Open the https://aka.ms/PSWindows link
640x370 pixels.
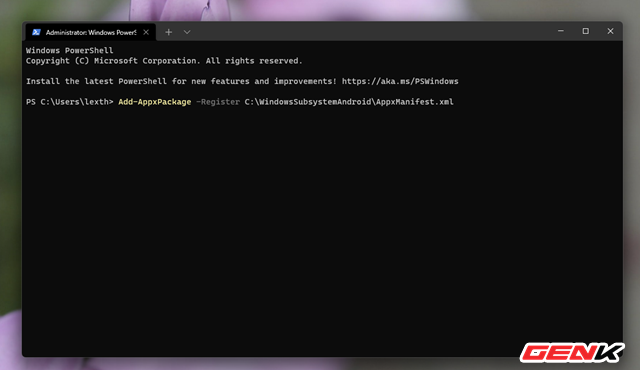(x=400, y=81)
